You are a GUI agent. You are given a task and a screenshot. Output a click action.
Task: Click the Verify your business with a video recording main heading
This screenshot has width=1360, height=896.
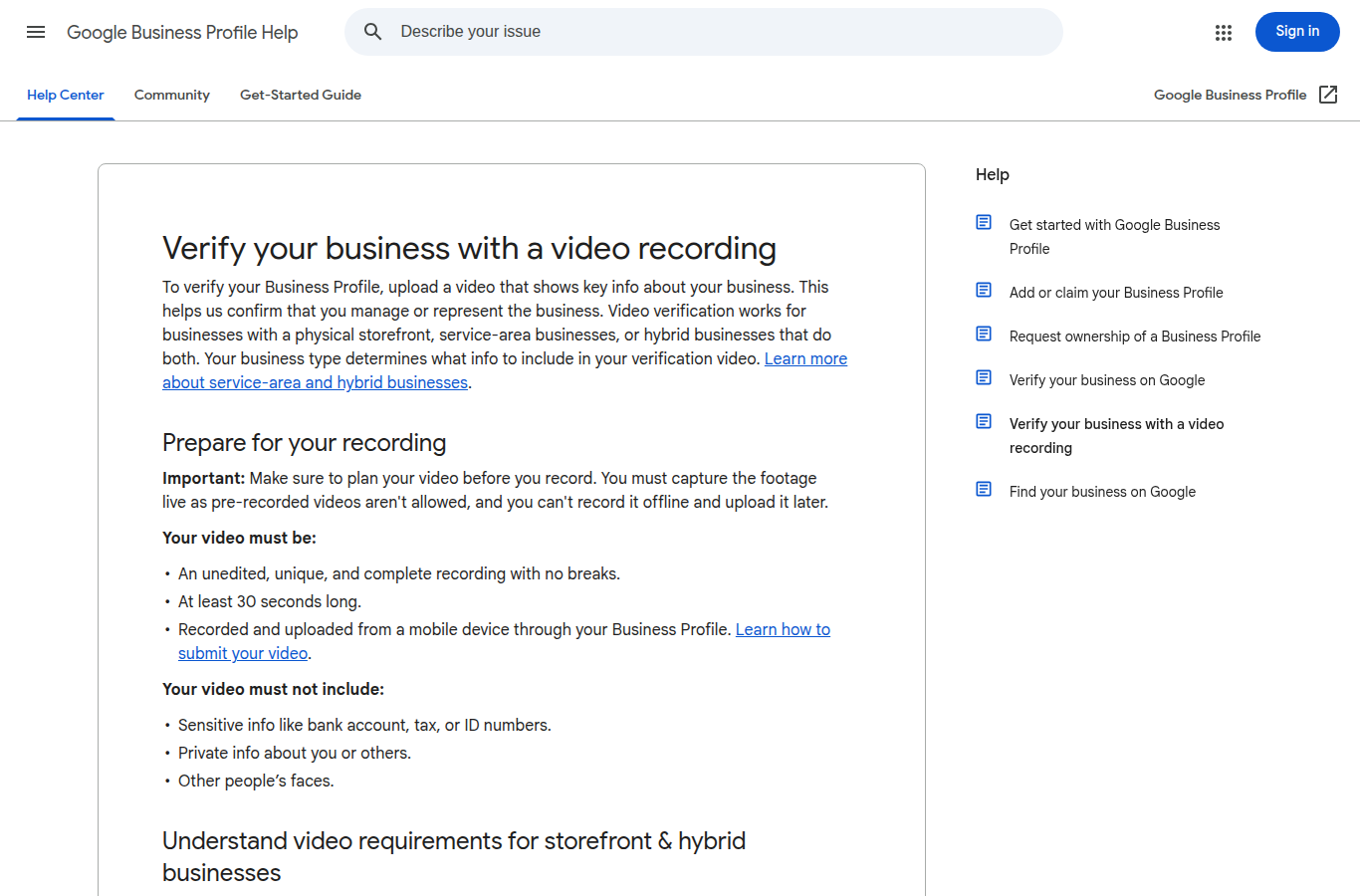[469, 248]
